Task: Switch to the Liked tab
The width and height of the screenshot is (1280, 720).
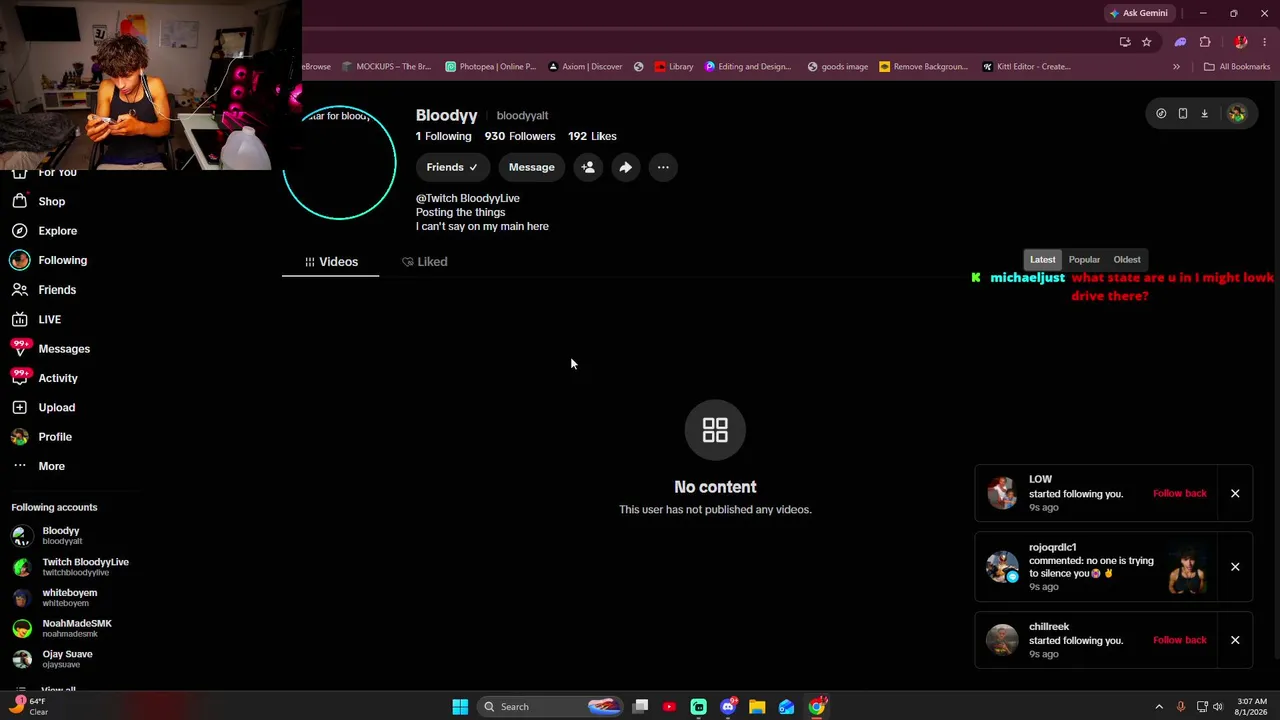Action: coord(425,262)
